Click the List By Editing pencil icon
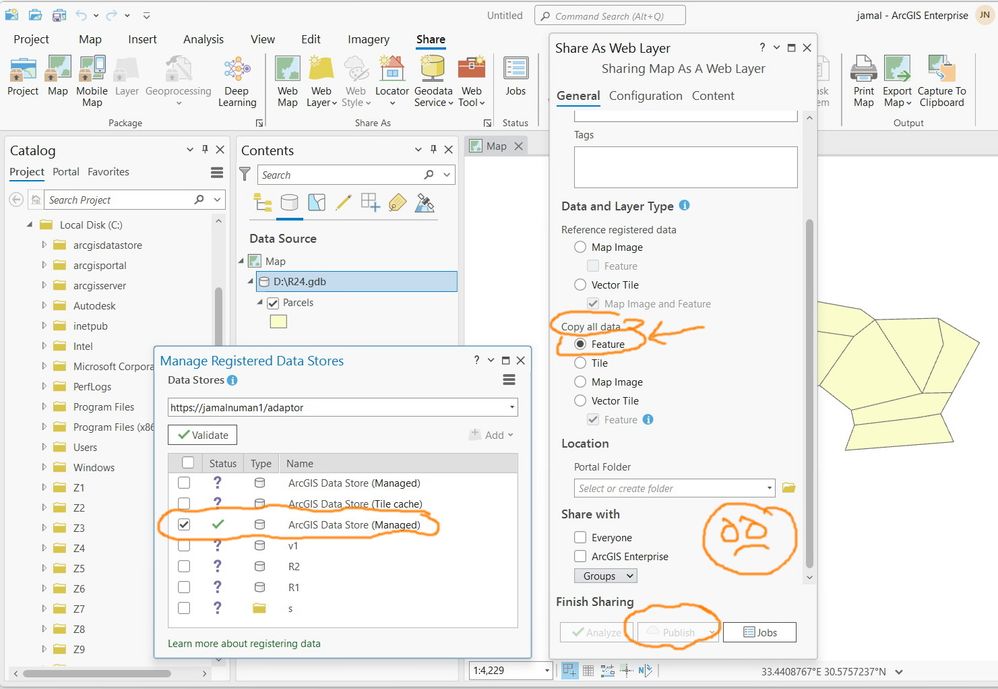The width and height of the screenshot is (998, 689). (x=344, y=203)
